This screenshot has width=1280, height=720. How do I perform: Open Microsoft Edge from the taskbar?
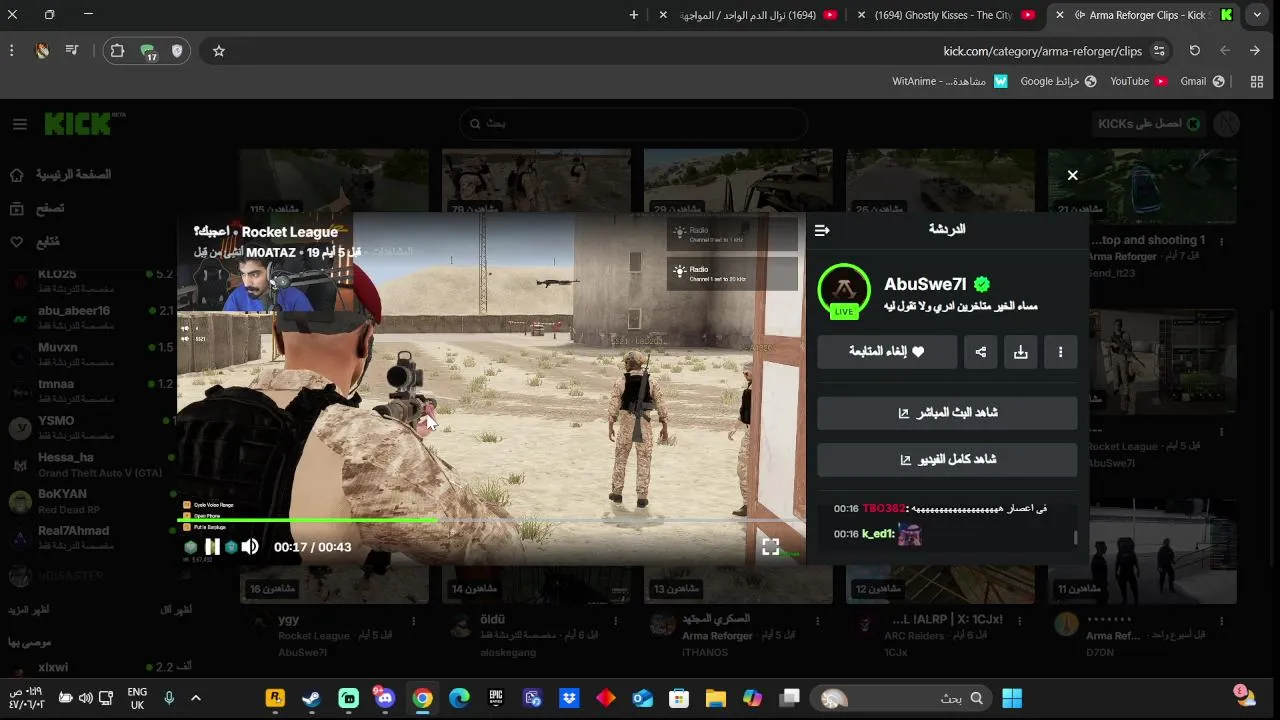point(459,698)
